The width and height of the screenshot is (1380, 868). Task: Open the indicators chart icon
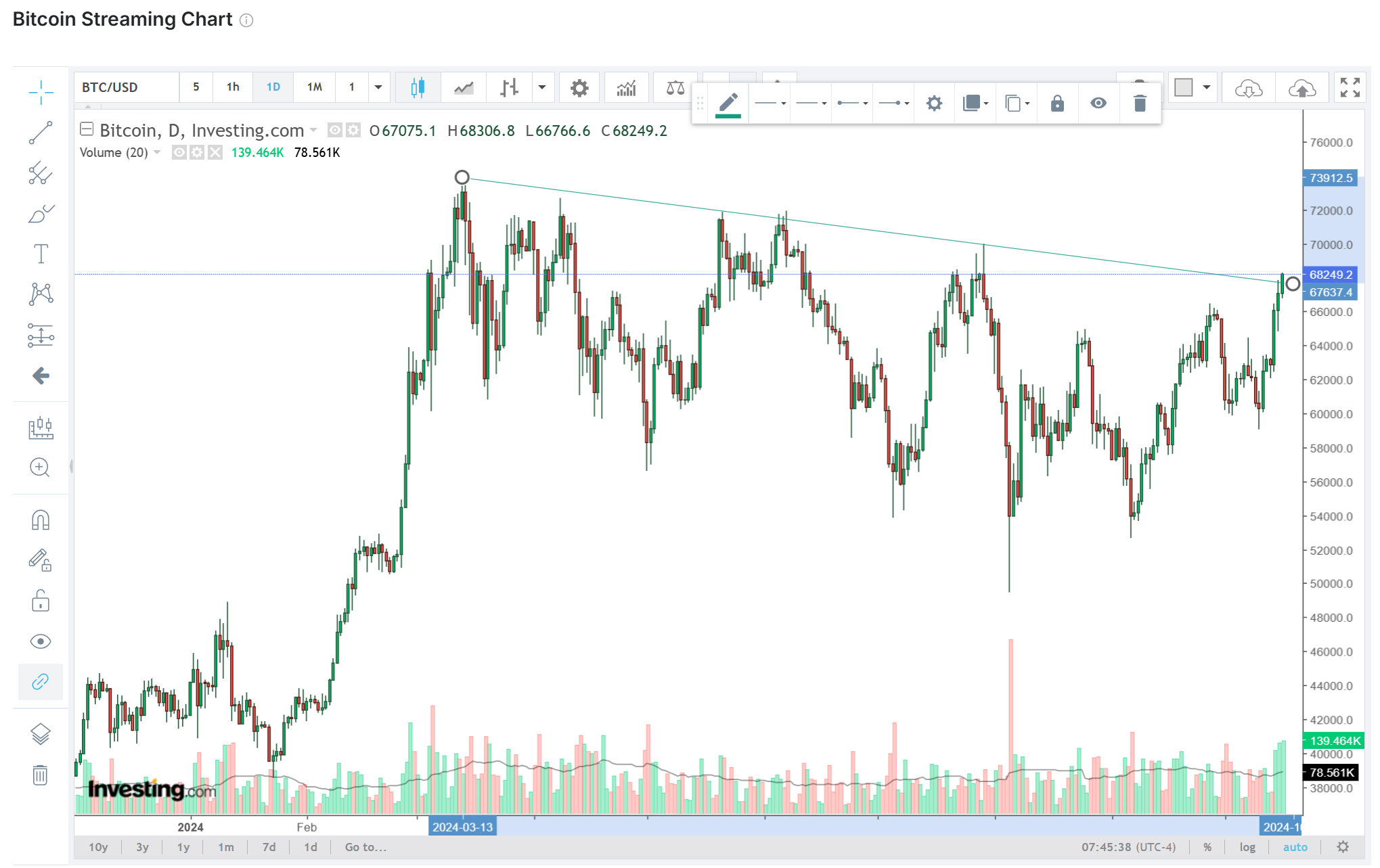coord(626,87)
